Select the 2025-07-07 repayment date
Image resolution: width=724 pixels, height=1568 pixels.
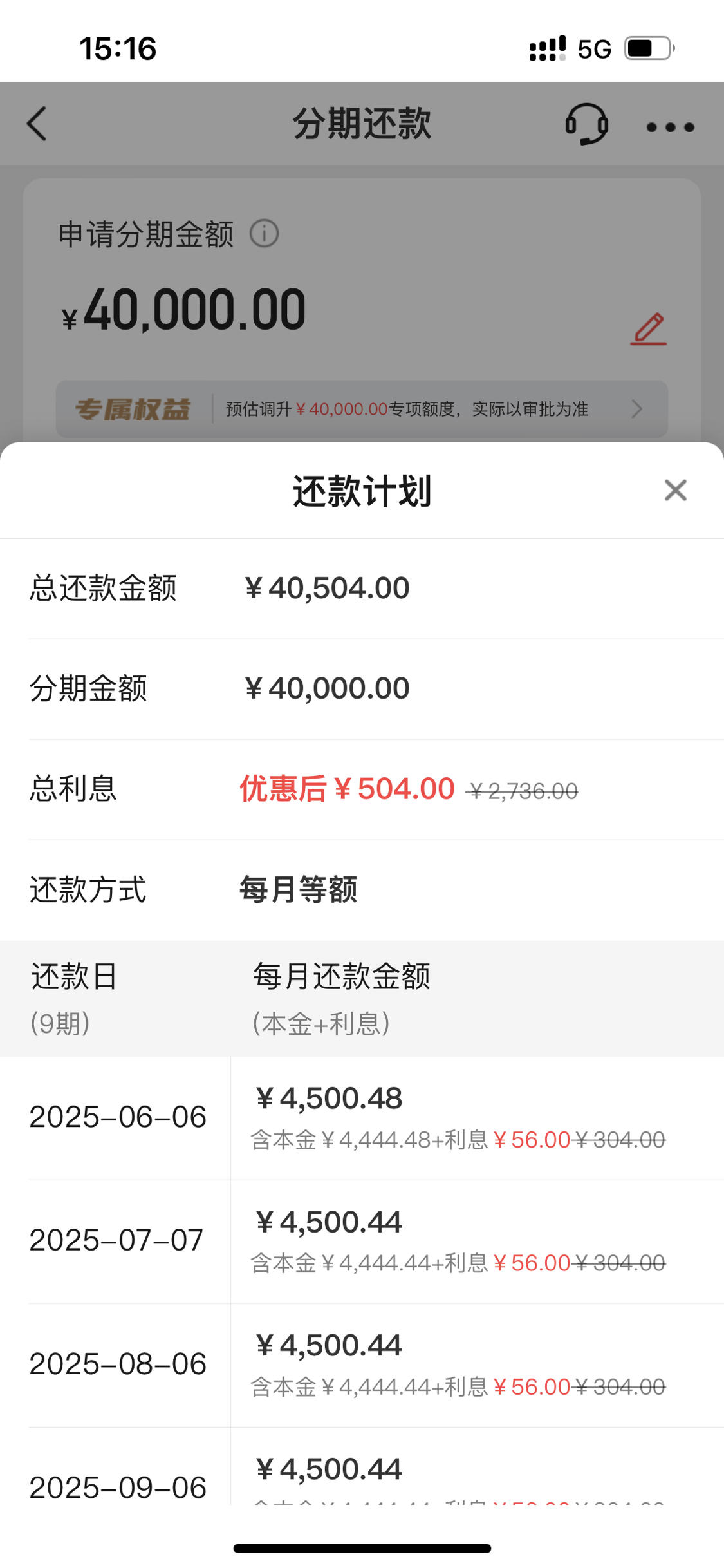pos(116,1240)
